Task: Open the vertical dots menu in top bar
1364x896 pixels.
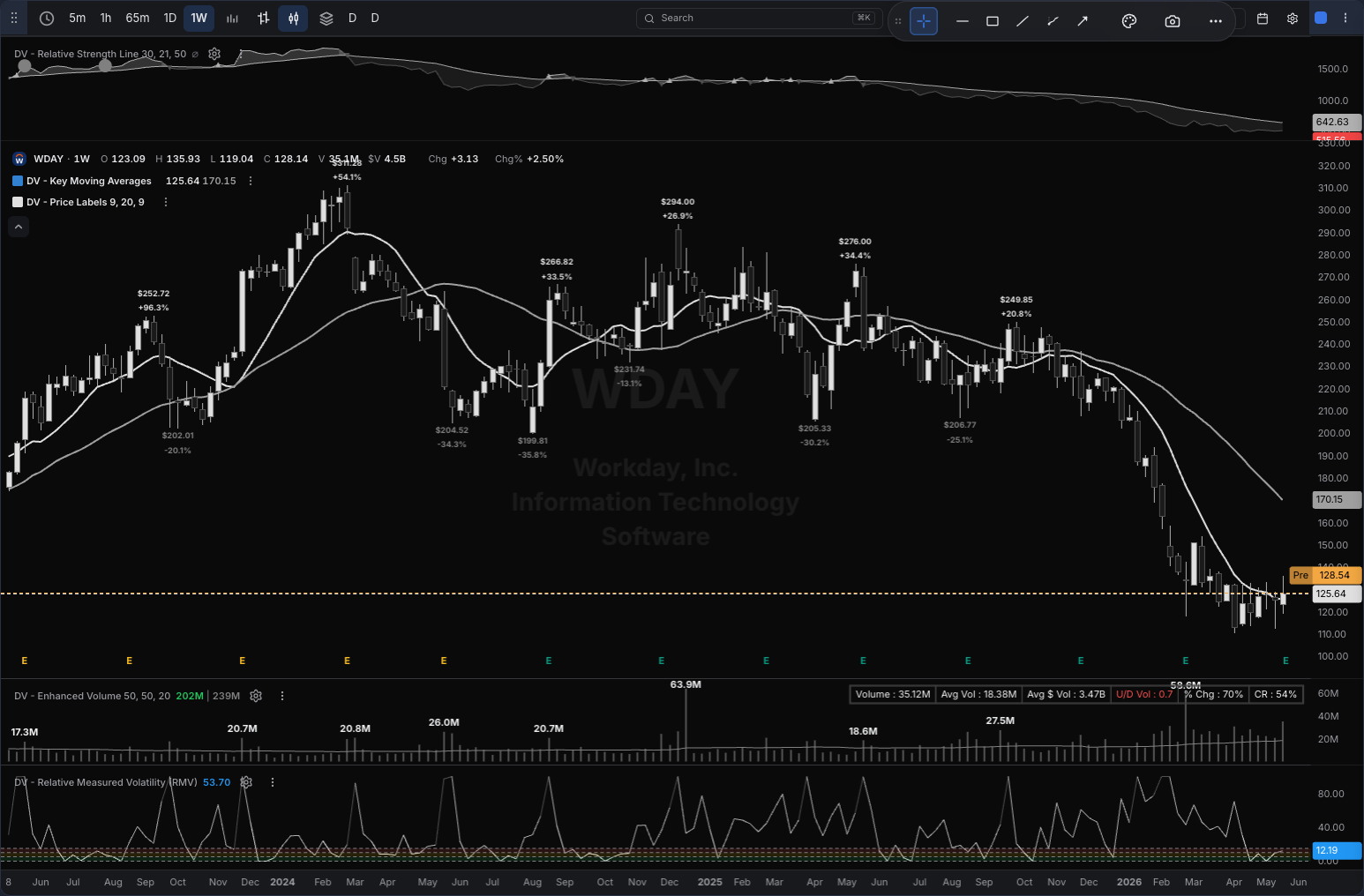Action: pos(1345,18)
